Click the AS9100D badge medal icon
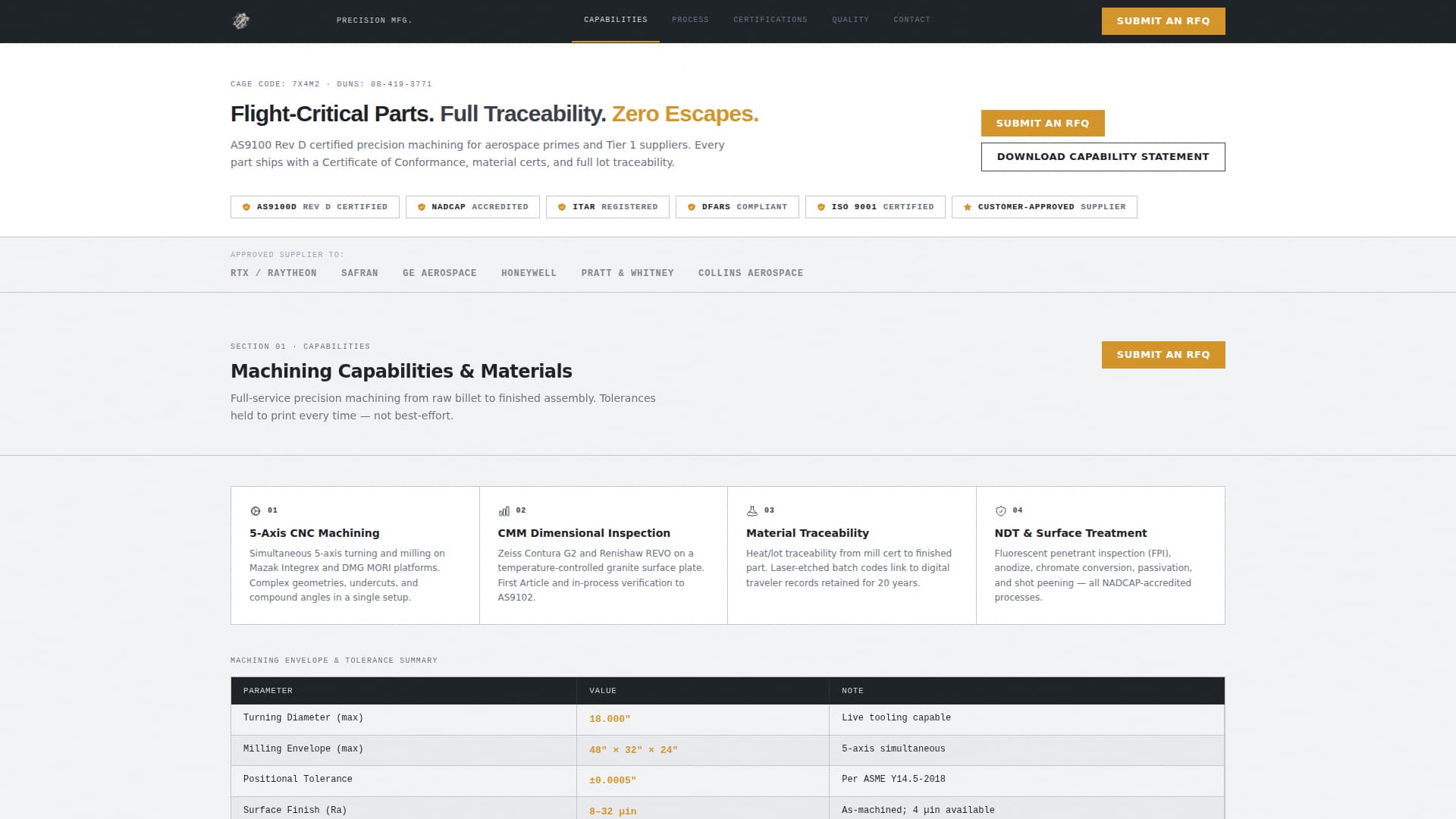The width and height of the screenshot is (1456, 819). 246,206
